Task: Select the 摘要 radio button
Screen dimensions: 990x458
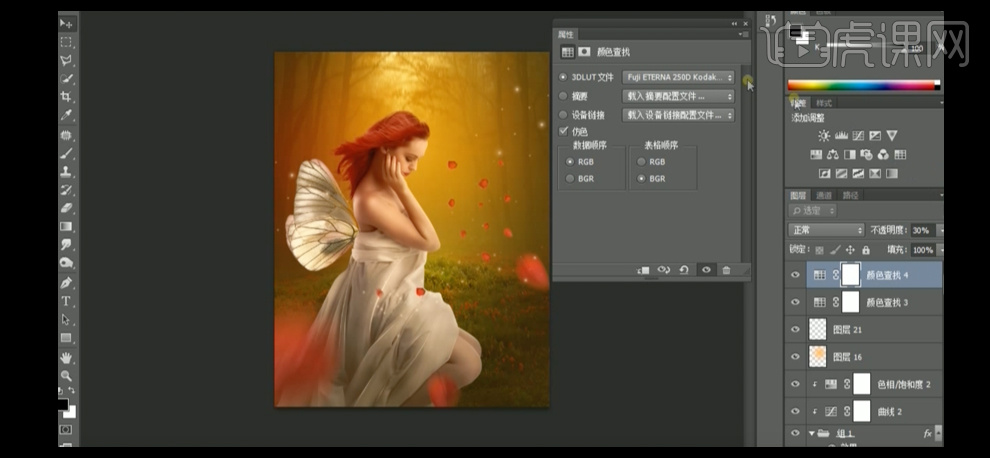Action: (x=563, y=96)
